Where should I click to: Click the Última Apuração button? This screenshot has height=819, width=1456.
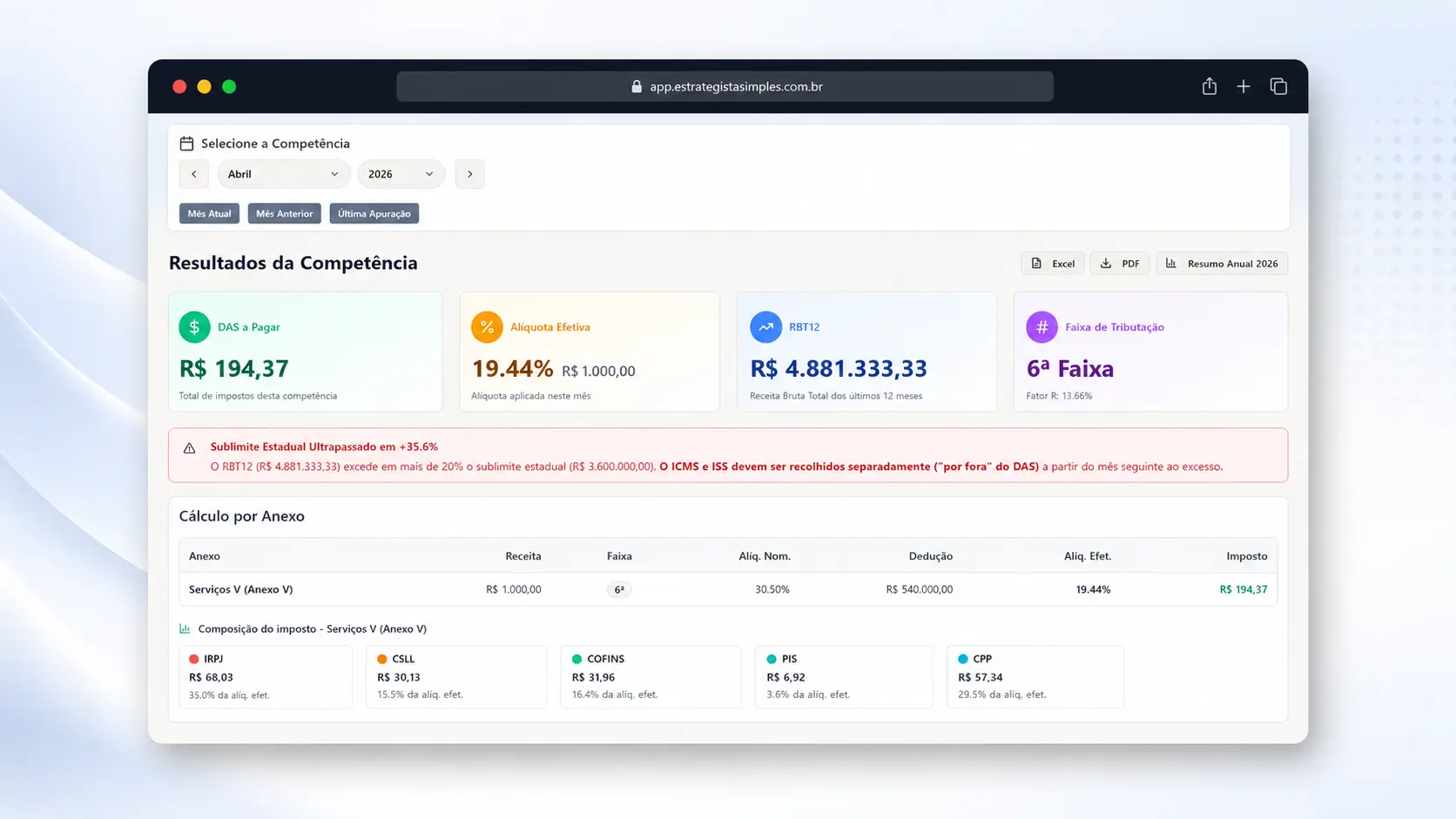pos(374,213)
